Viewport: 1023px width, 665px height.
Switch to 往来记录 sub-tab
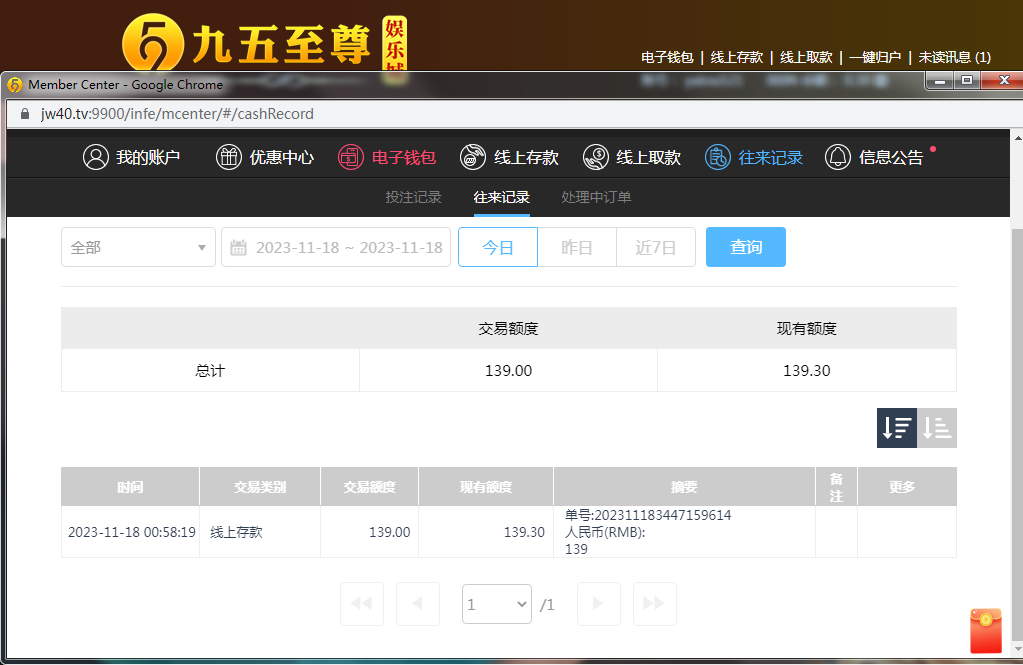[502, 197]
